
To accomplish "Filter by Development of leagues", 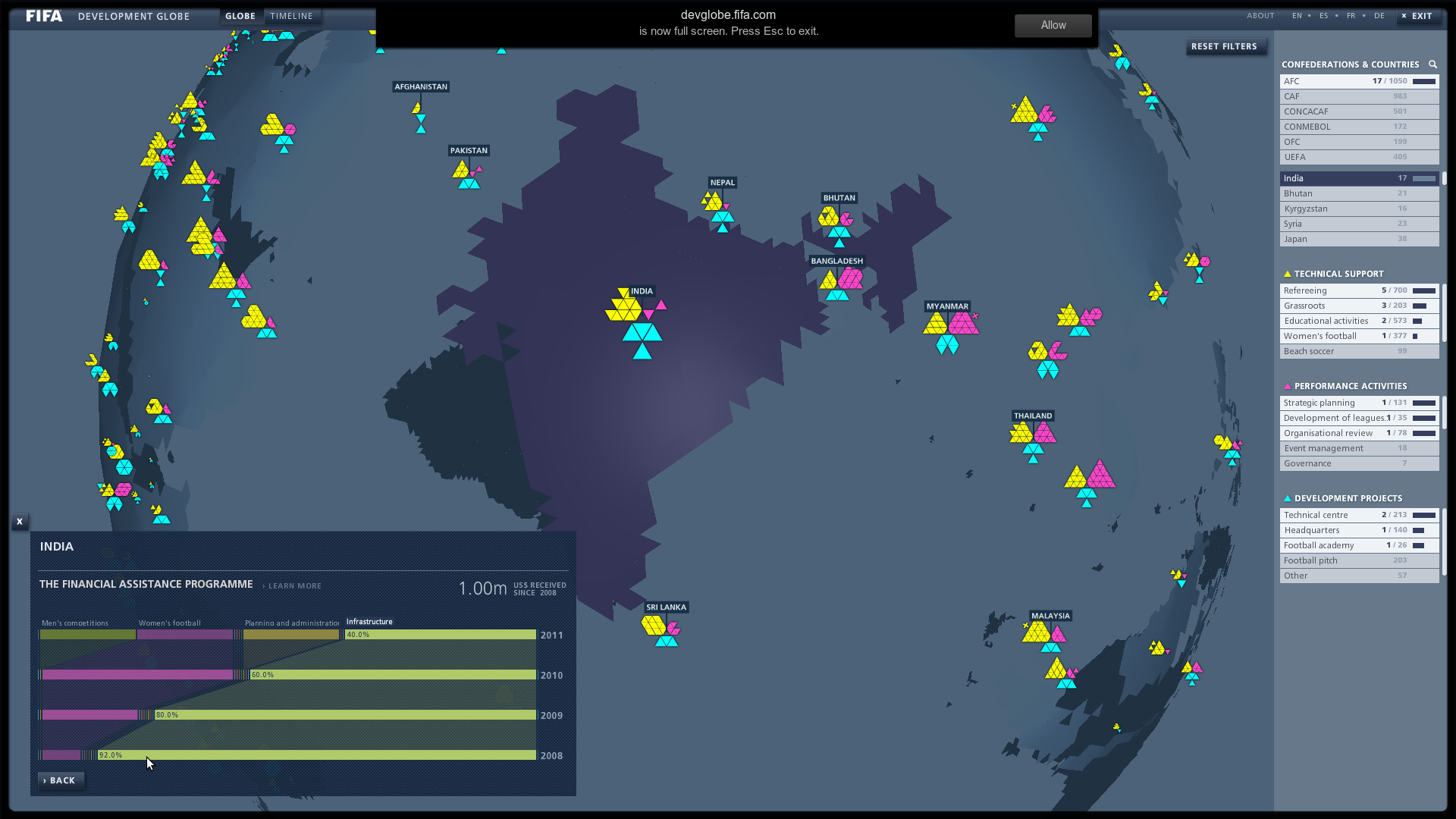I will 1359,418.
